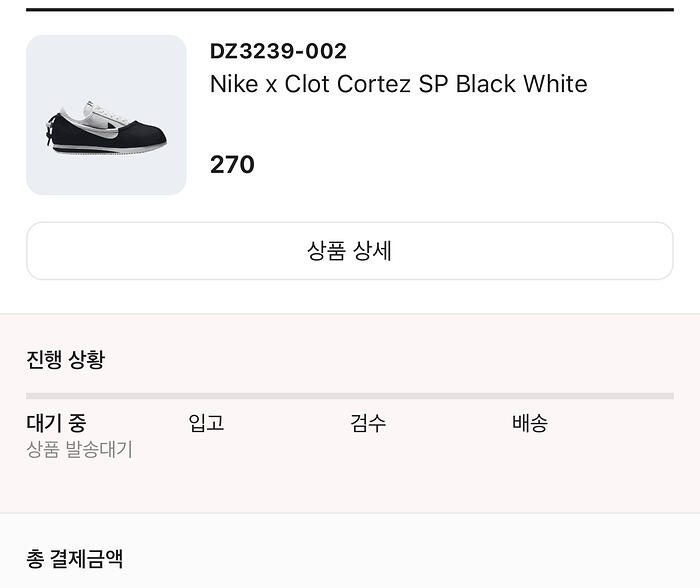Screen dimensions: 700x588
Task: Click the black divider line at top
Action: (x=349, y=9)
